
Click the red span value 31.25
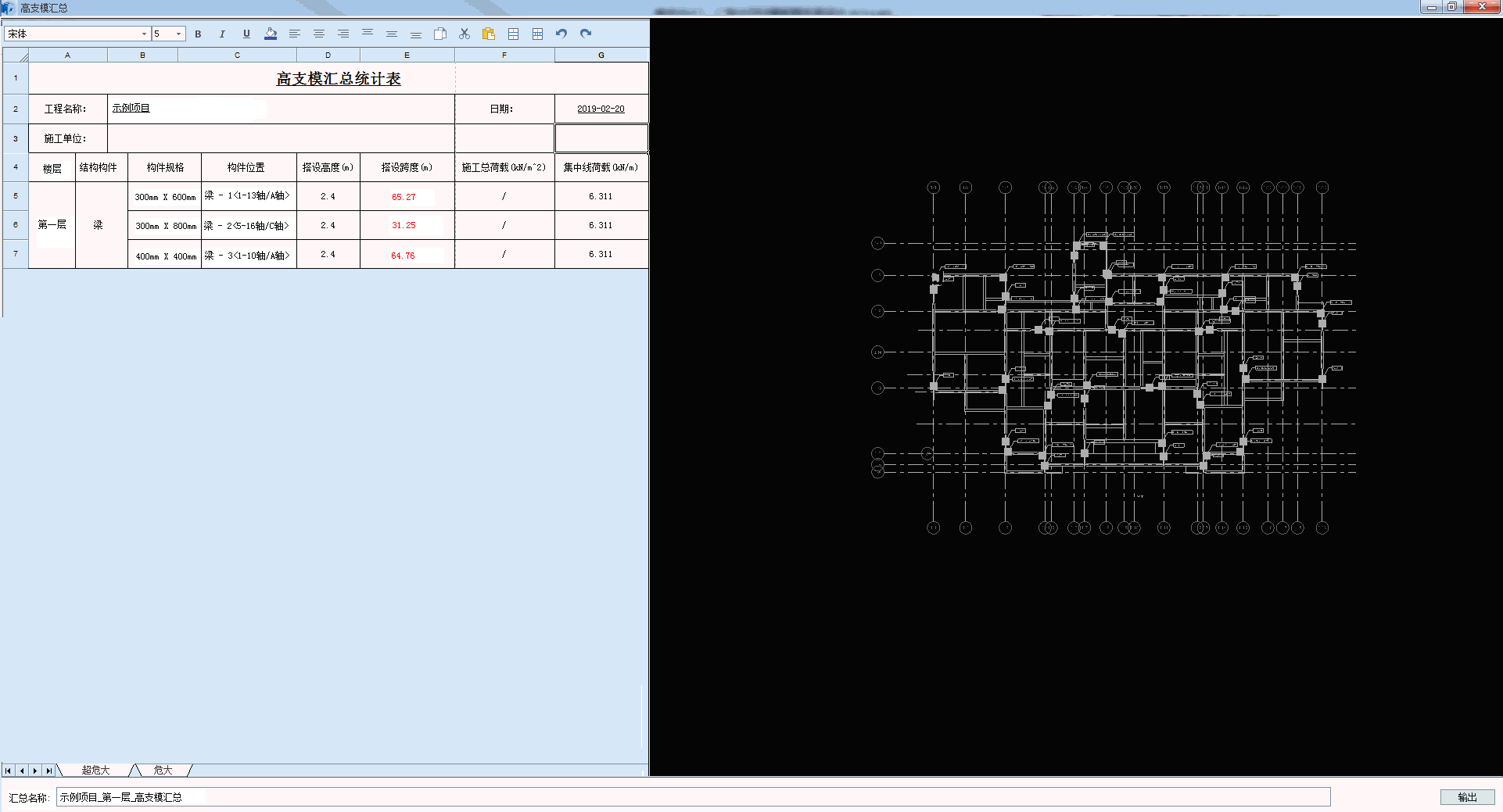click(x=404, y=225)
